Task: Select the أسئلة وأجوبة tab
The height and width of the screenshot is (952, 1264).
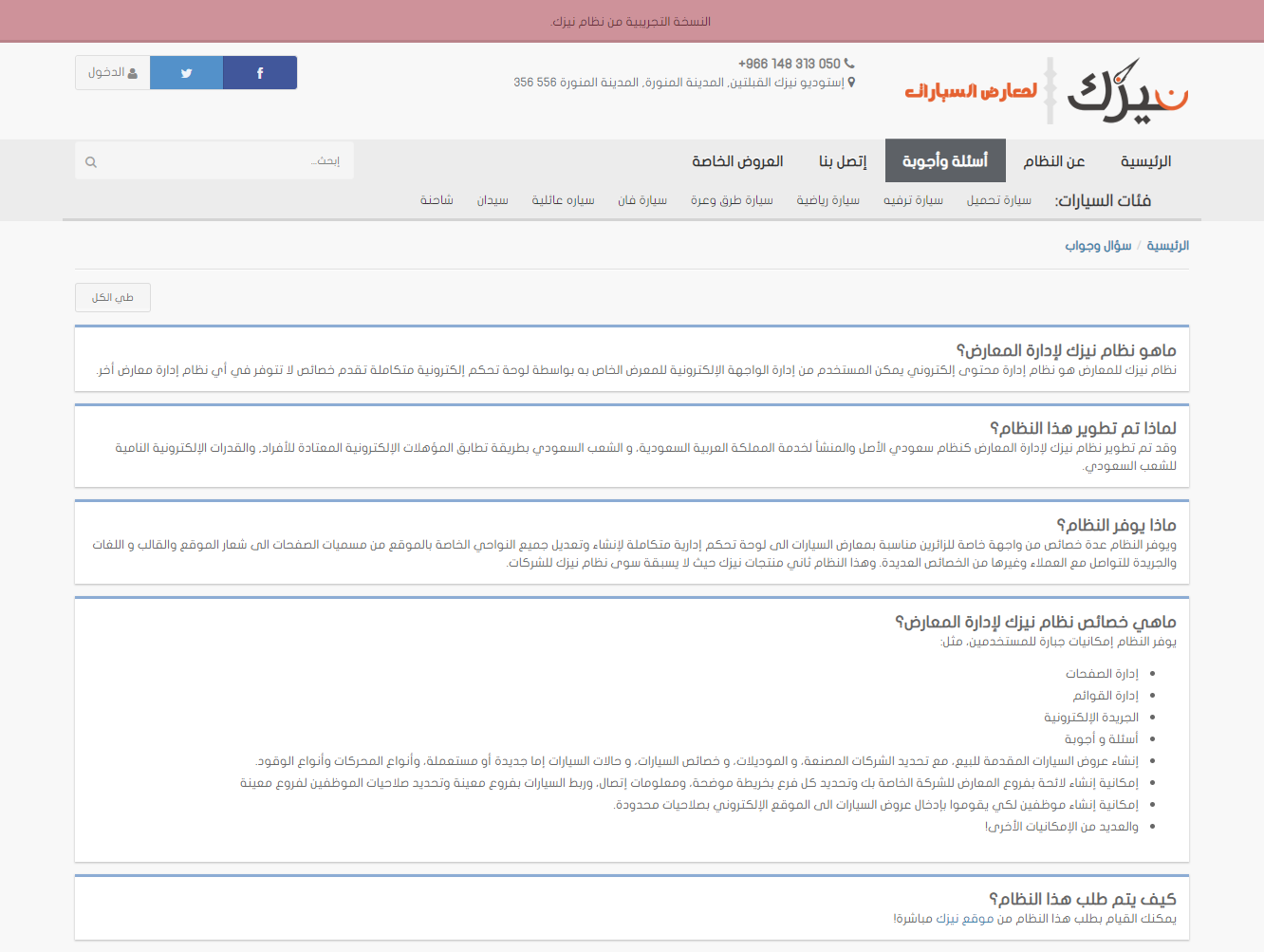Action: coord(945,161)
